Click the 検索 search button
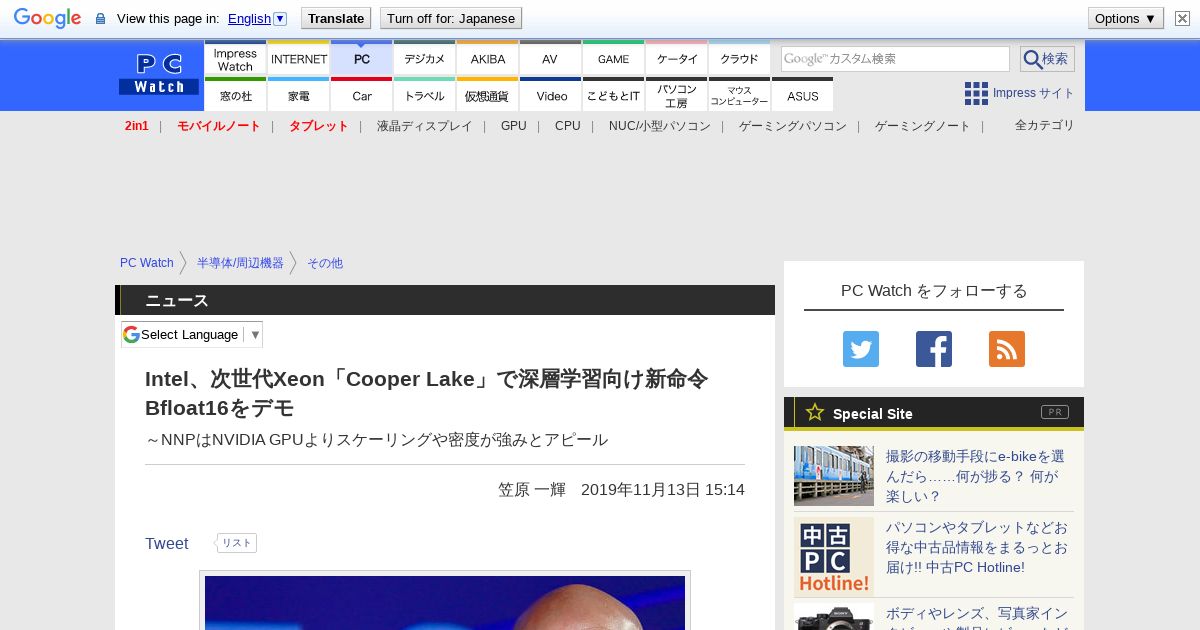Image resolution: width=1200 pixels, height=630 pixels. 1047,59
